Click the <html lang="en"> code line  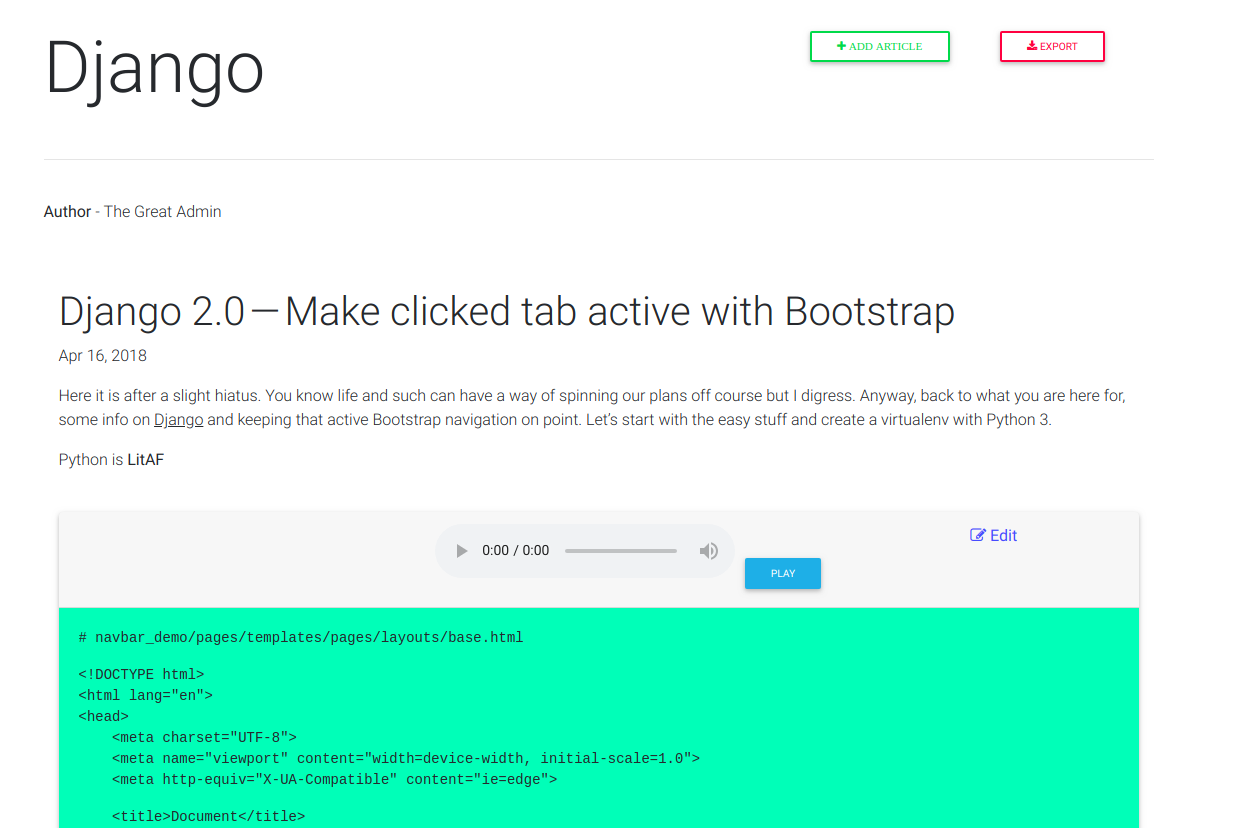point(145,696)
